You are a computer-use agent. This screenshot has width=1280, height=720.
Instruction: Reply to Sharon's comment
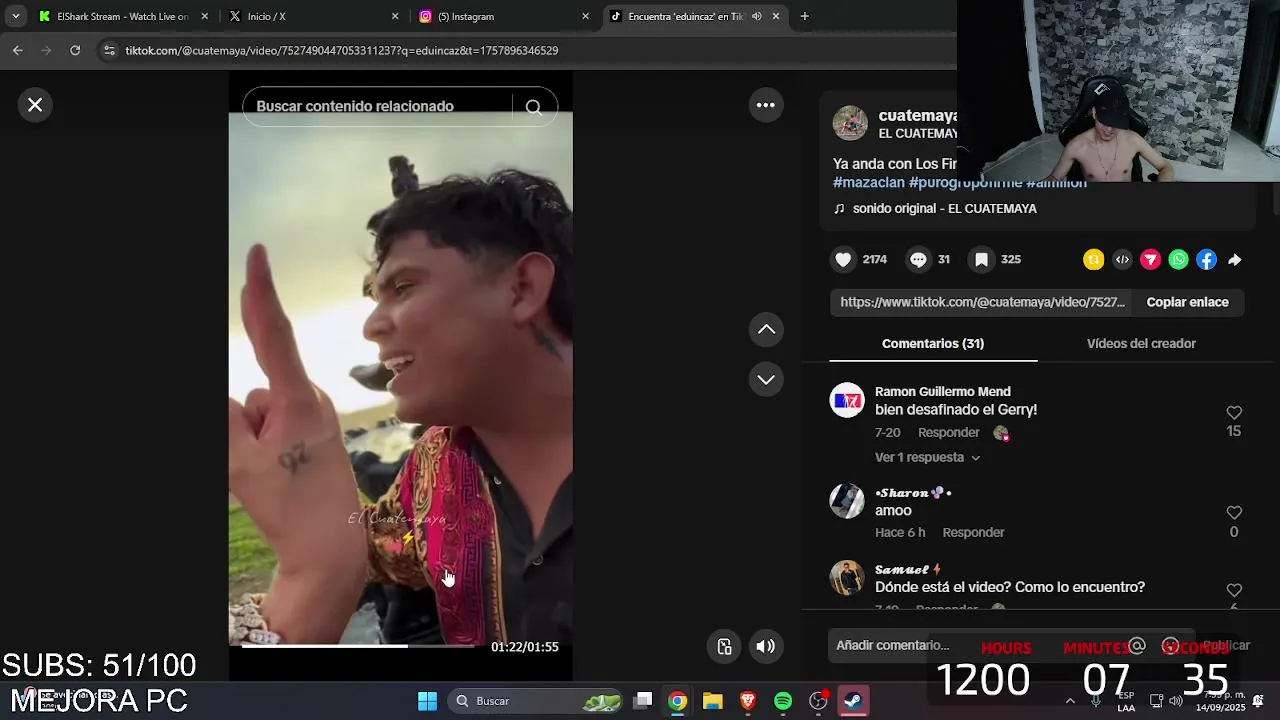973,533
